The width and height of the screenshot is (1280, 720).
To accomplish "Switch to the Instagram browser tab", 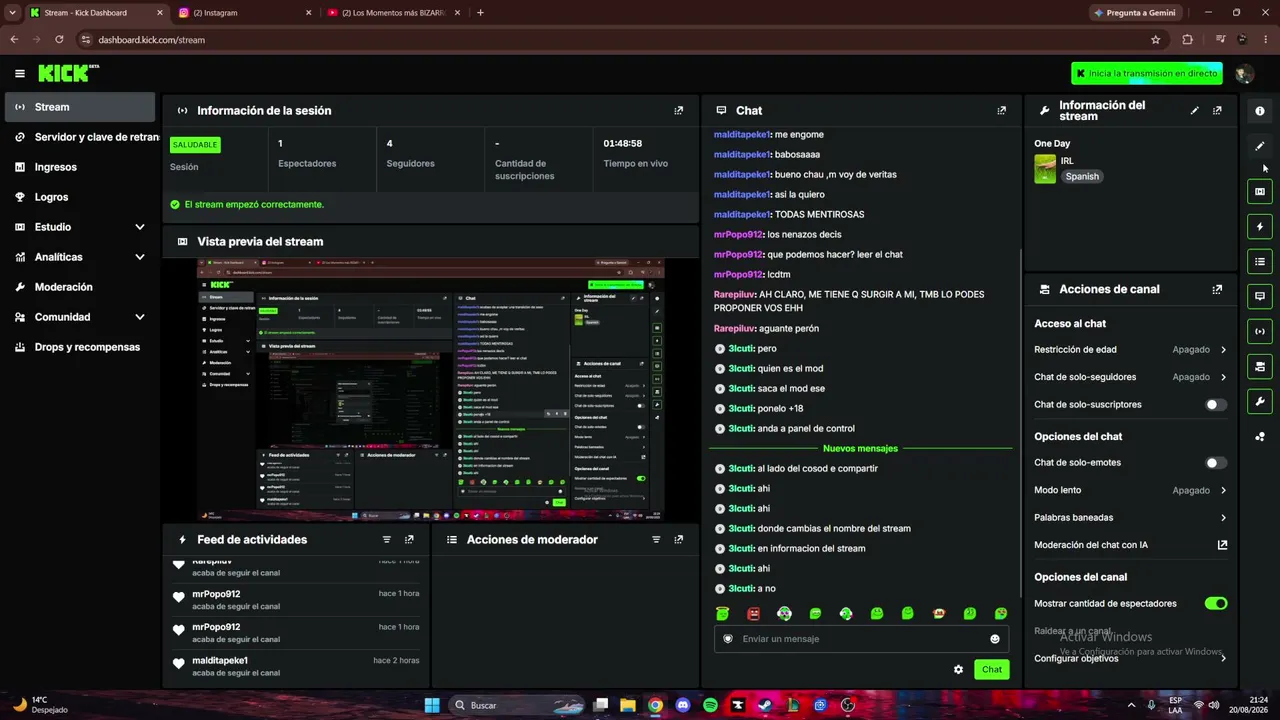I will (x=244, y=13).
